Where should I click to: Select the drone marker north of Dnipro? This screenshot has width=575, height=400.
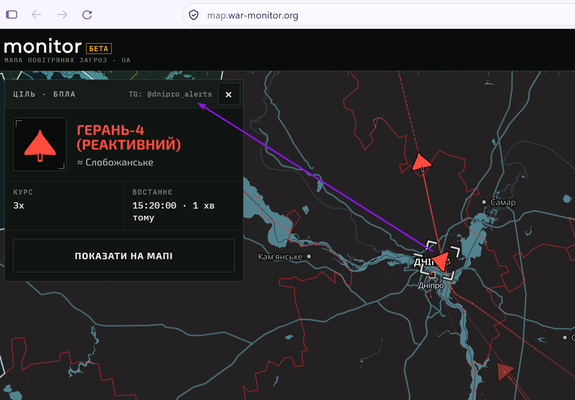pyautogui.click(x=421, y=162)
